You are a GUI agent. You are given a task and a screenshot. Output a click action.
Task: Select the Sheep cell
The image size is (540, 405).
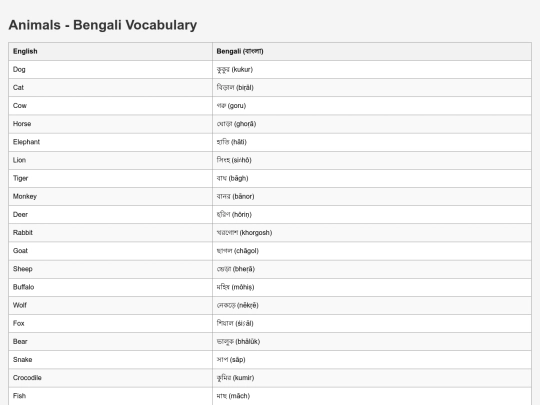[111, 269]
